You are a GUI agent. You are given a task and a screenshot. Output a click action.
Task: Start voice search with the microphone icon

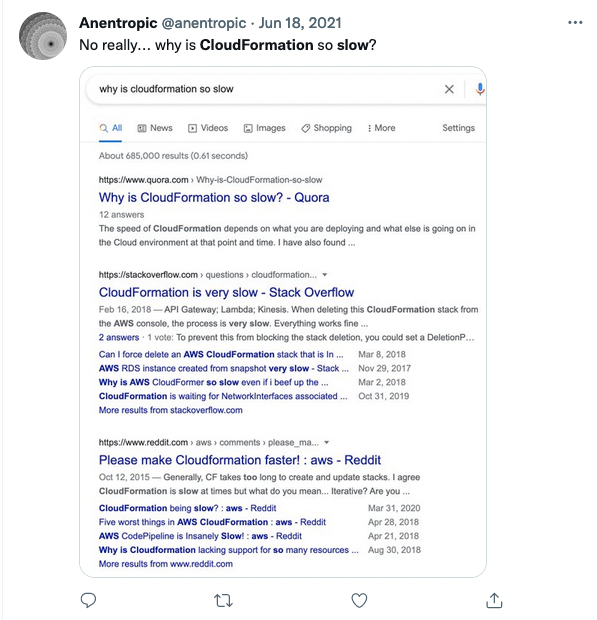(480, 89)
